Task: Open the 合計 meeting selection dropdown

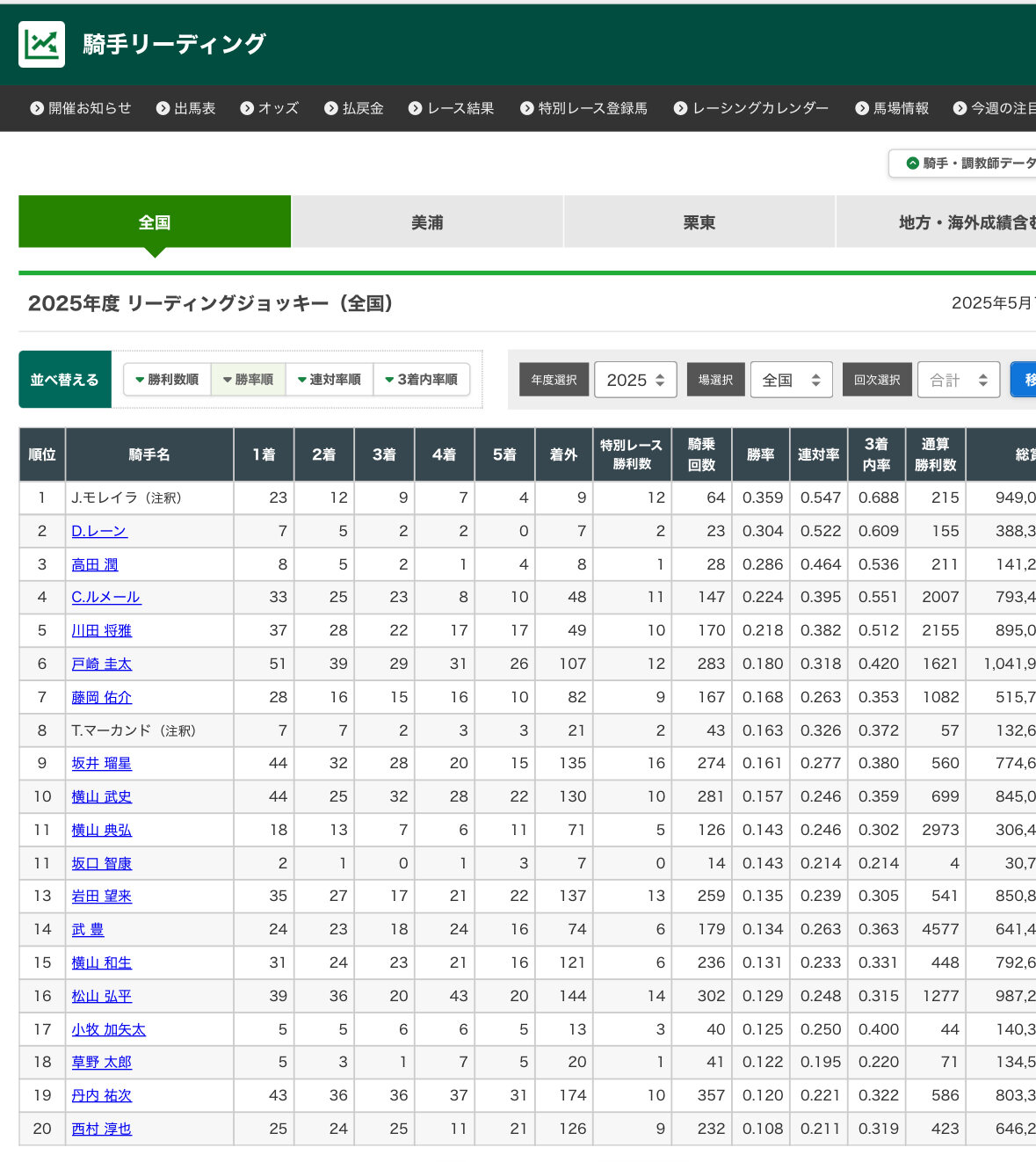Action: [959, 380]
